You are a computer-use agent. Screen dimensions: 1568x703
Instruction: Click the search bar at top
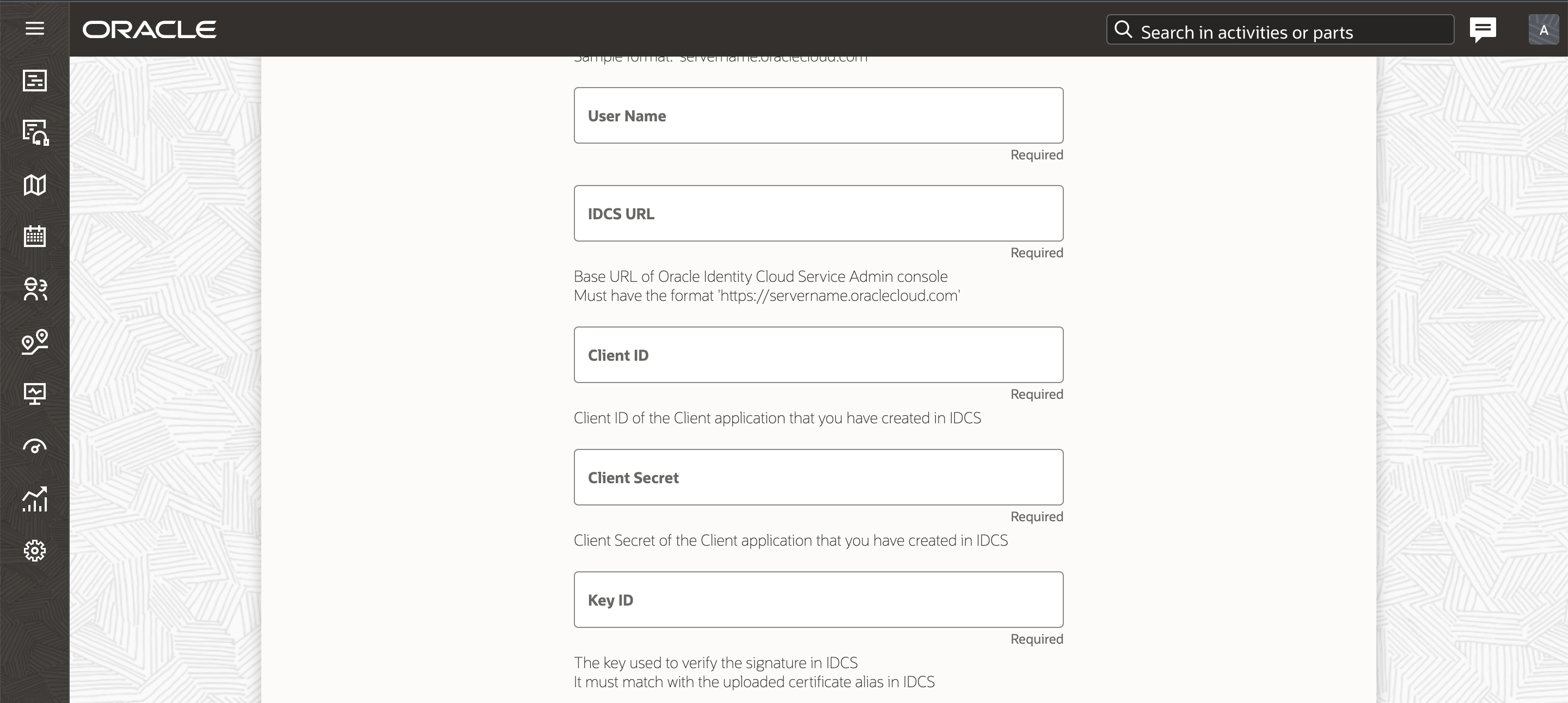1281,31
